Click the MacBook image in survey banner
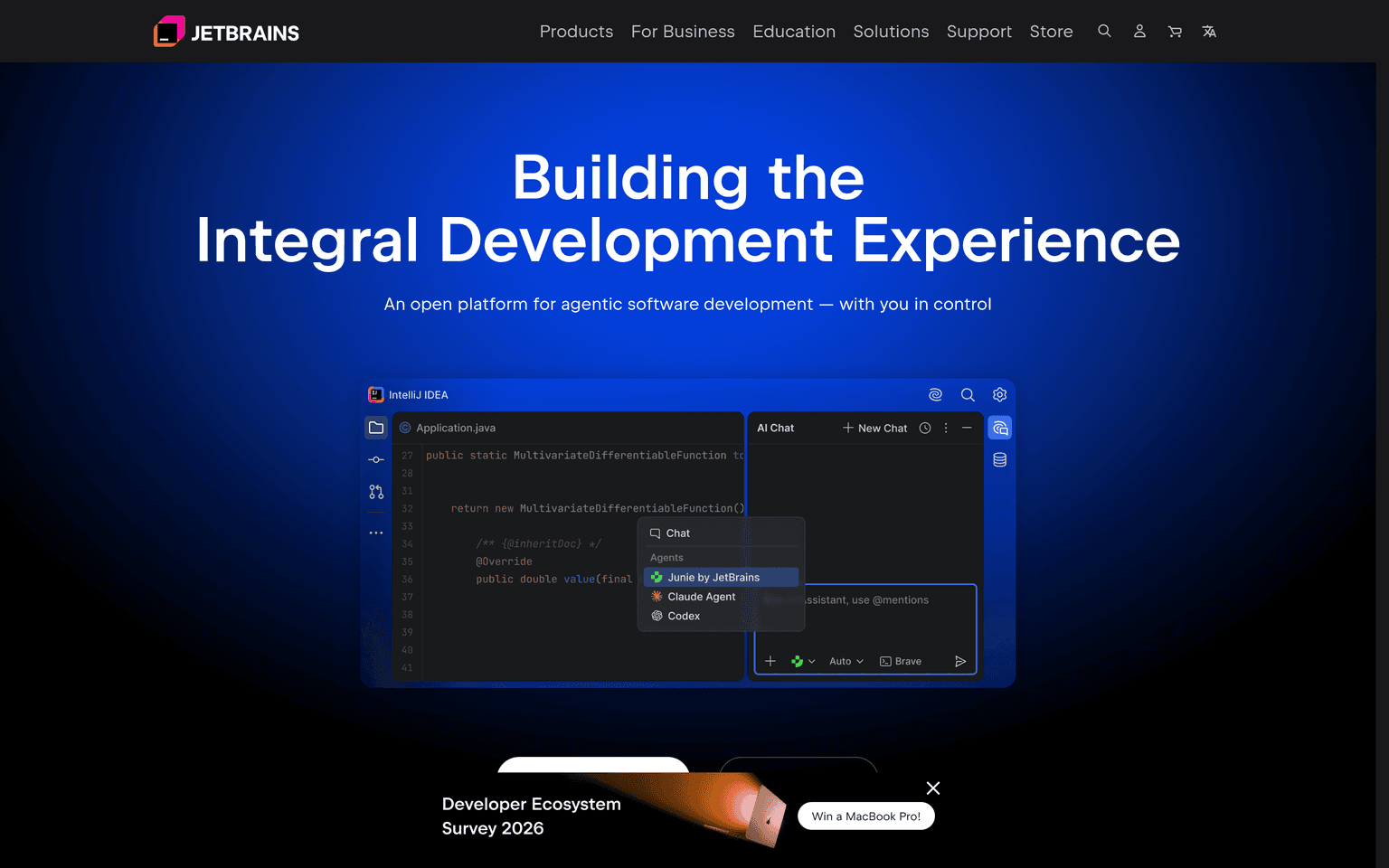Screen dimensions: 1389x868 (x=767, y=816)
